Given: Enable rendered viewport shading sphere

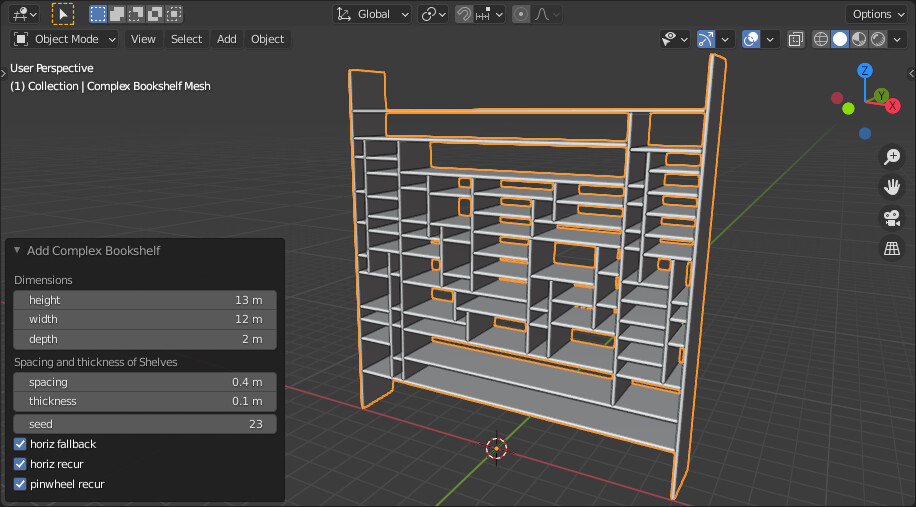Looking at the screenshot, I should (877, 39).
